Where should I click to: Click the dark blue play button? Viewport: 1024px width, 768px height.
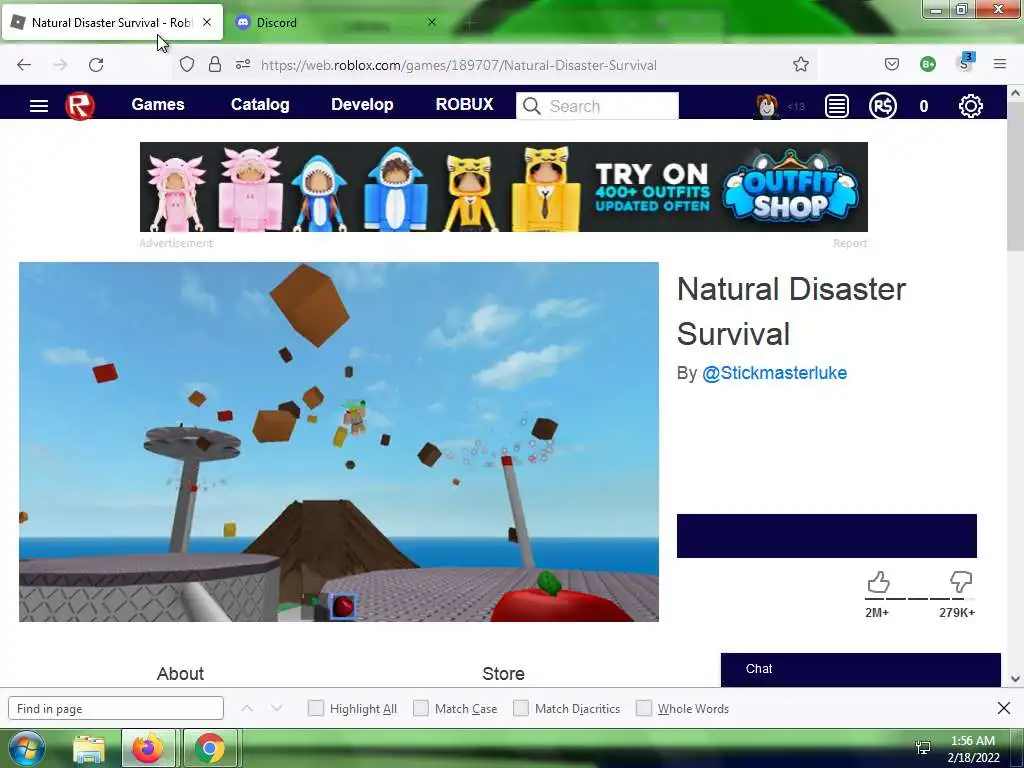[x=827, y=536]
